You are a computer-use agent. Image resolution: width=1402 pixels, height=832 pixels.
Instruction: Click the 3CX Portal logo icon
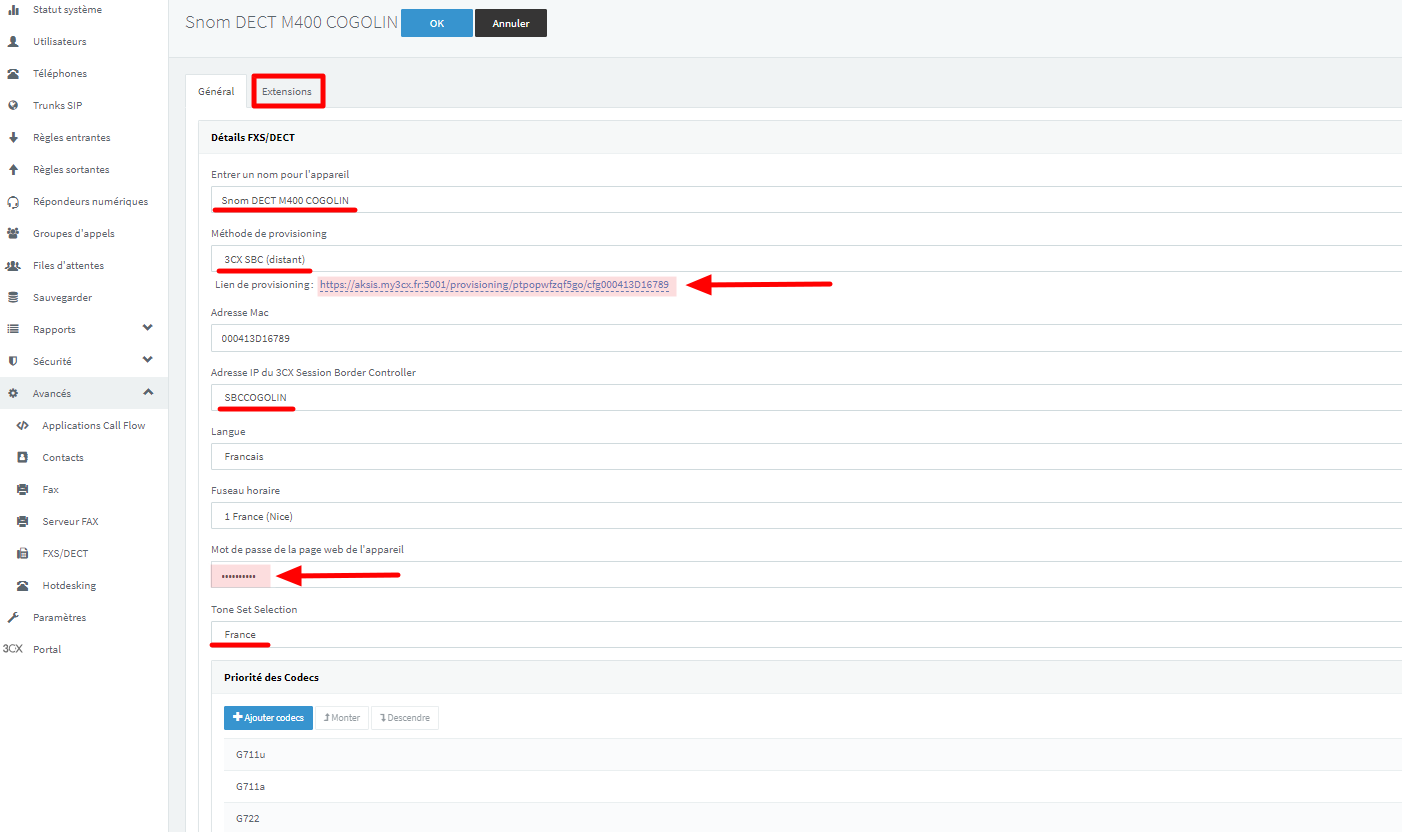click(13, 650)
